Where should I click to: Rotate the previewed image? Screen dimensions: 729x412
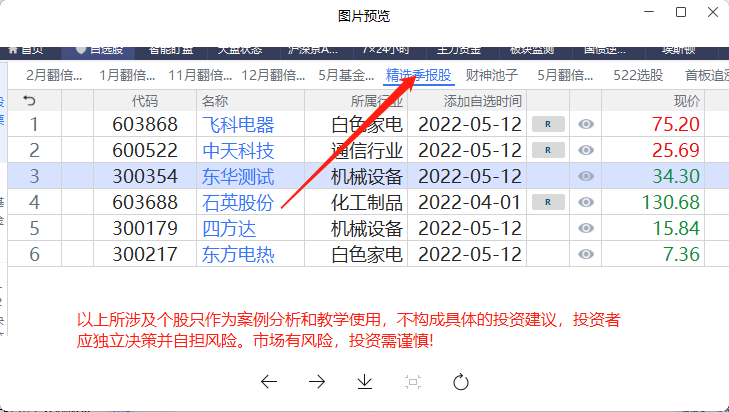point(461,382)
